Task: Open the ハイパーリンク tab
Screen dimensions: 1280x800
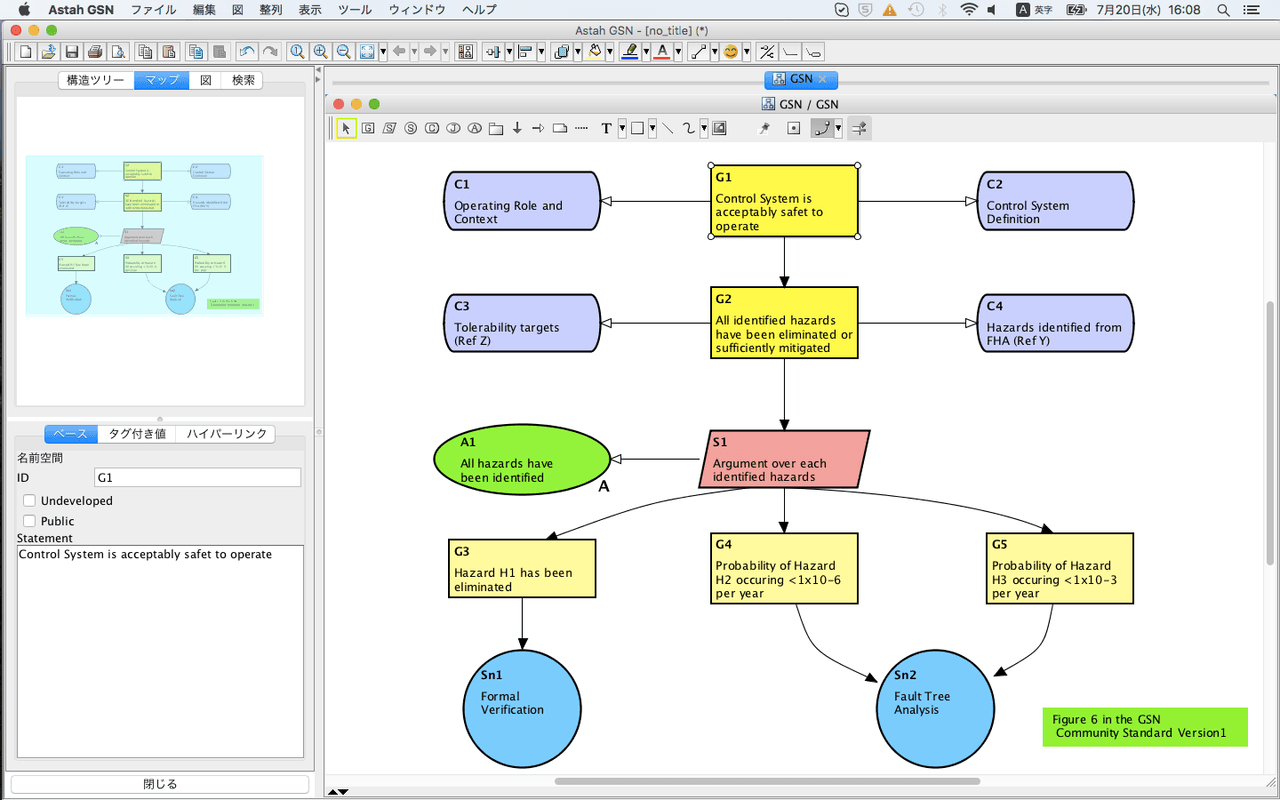Action: click(227, 434)
